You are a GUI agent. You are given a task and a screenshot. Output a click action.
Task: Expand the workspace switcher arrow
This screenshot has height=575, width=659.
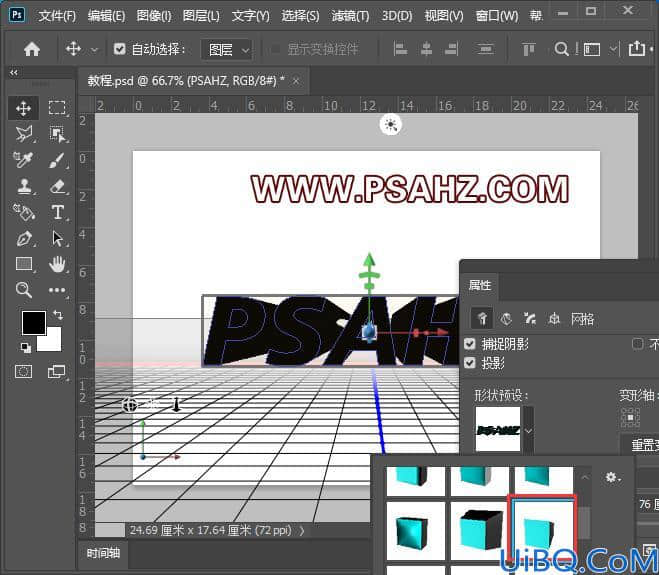(613, 49)
